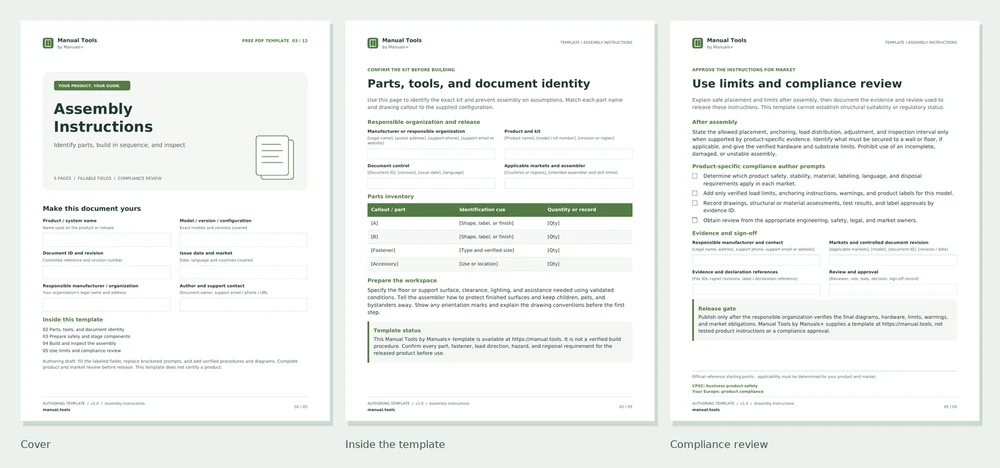Click the manual.tools footer link on the Compliance page
The image size is (1000, 468).
[705, 410]
